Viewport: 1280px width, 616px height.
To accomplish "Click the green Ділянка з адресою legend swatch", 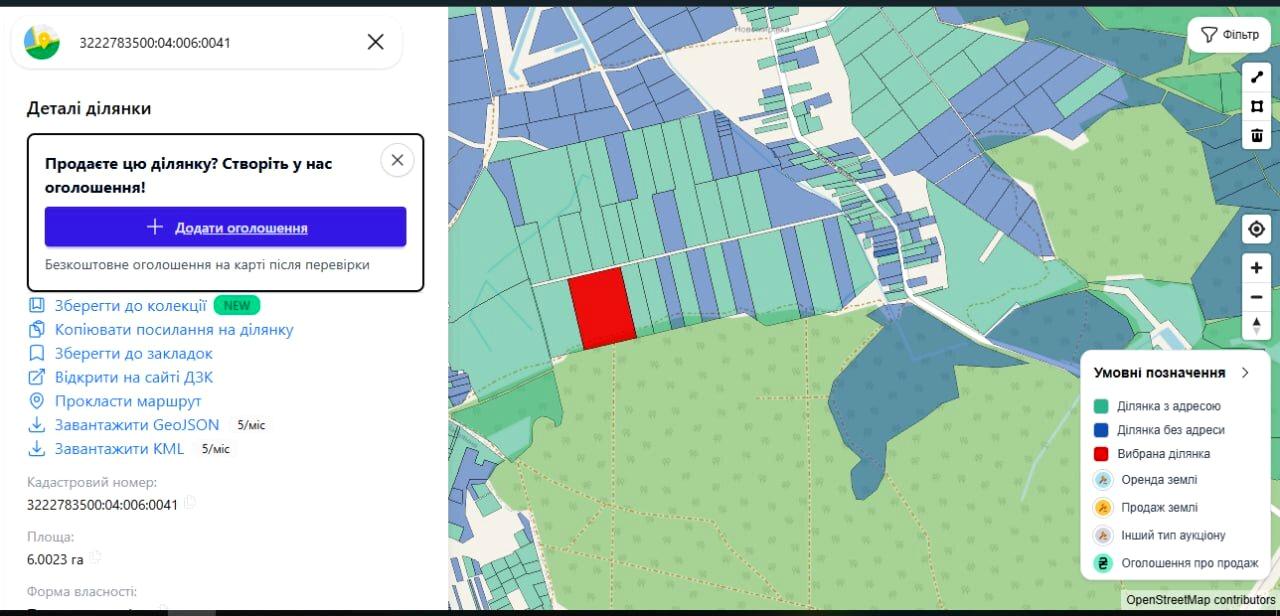I will (x=1101, y=406).
